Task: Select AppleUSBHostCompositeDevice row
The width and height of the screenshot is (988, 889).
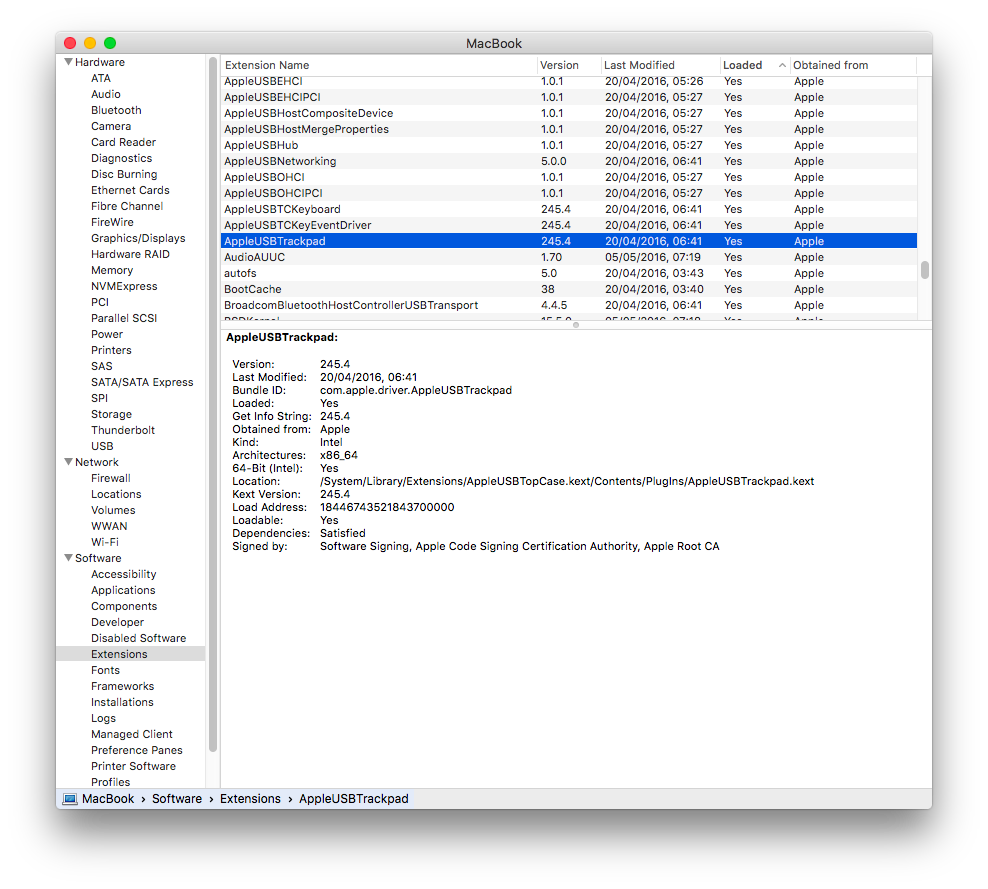Action: pos(569,113)
